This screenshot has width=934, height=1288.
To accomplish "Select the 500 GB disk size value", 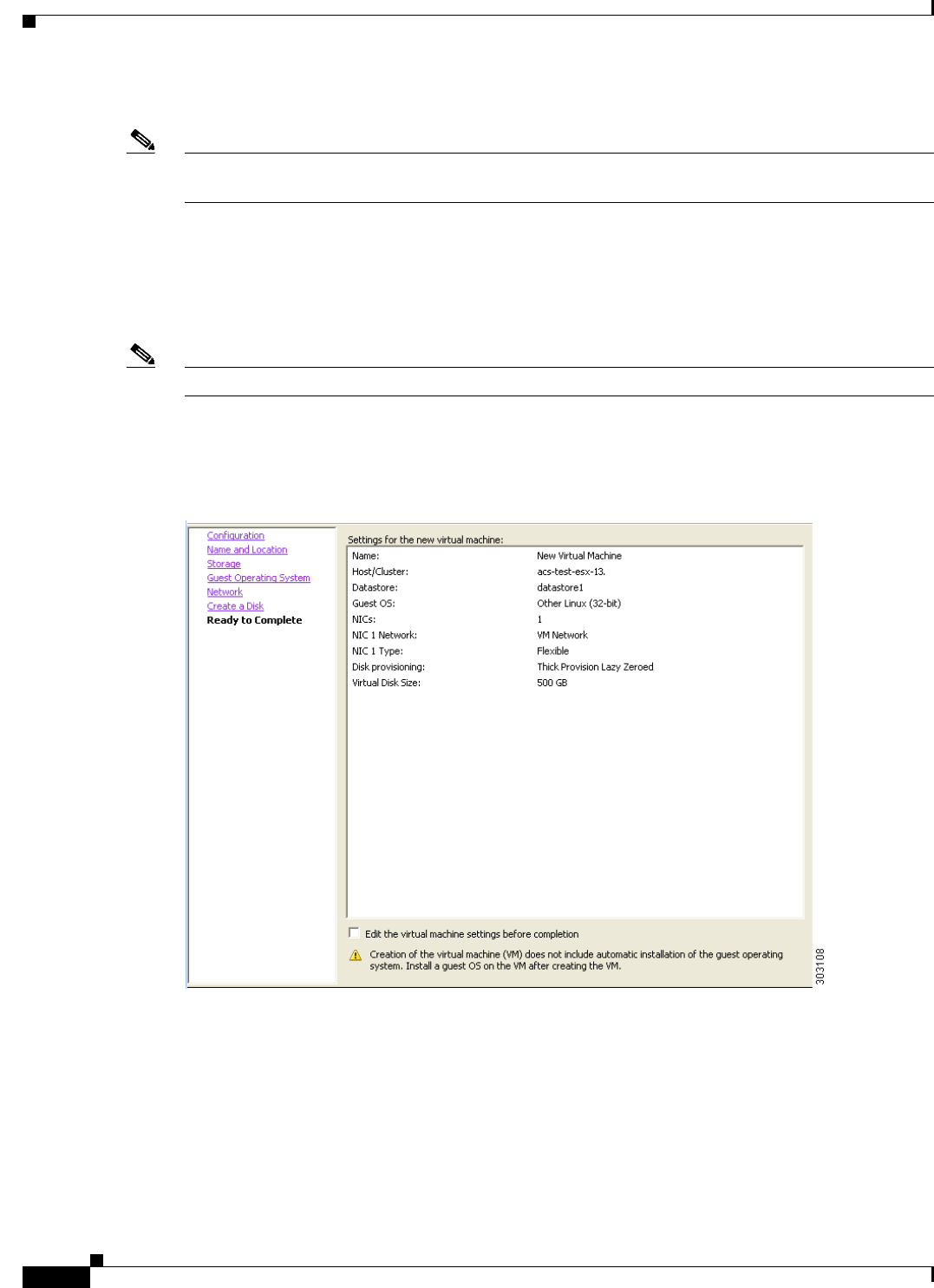I will [552, 683].
